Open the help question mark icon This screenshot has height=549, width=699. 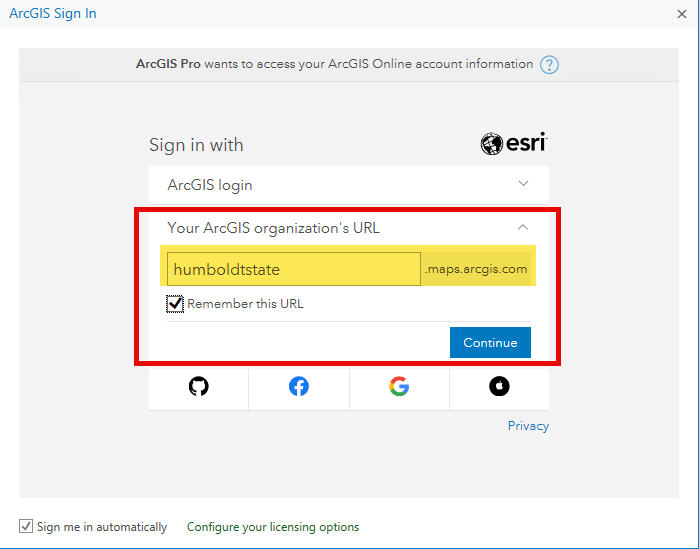click(549, 65)
